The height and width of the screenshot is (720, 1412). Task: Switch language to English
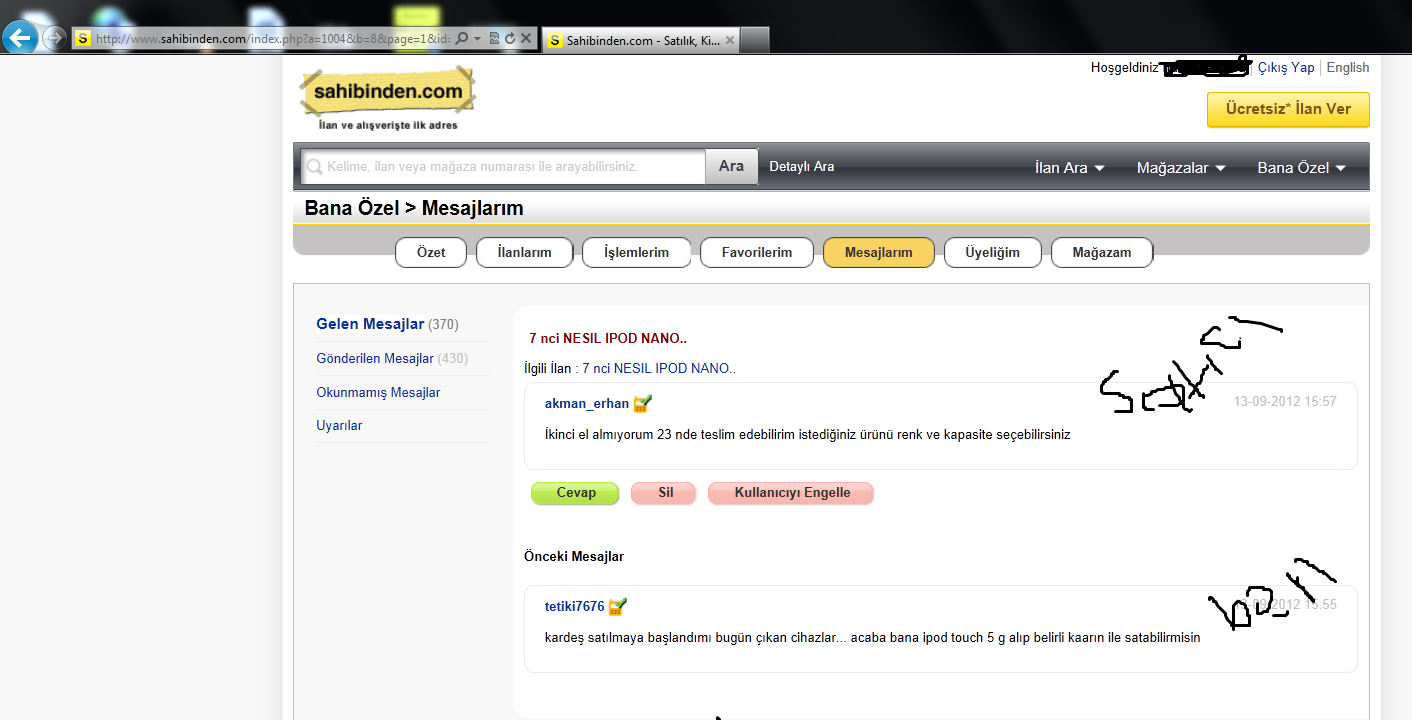(x=1348, y=67)
